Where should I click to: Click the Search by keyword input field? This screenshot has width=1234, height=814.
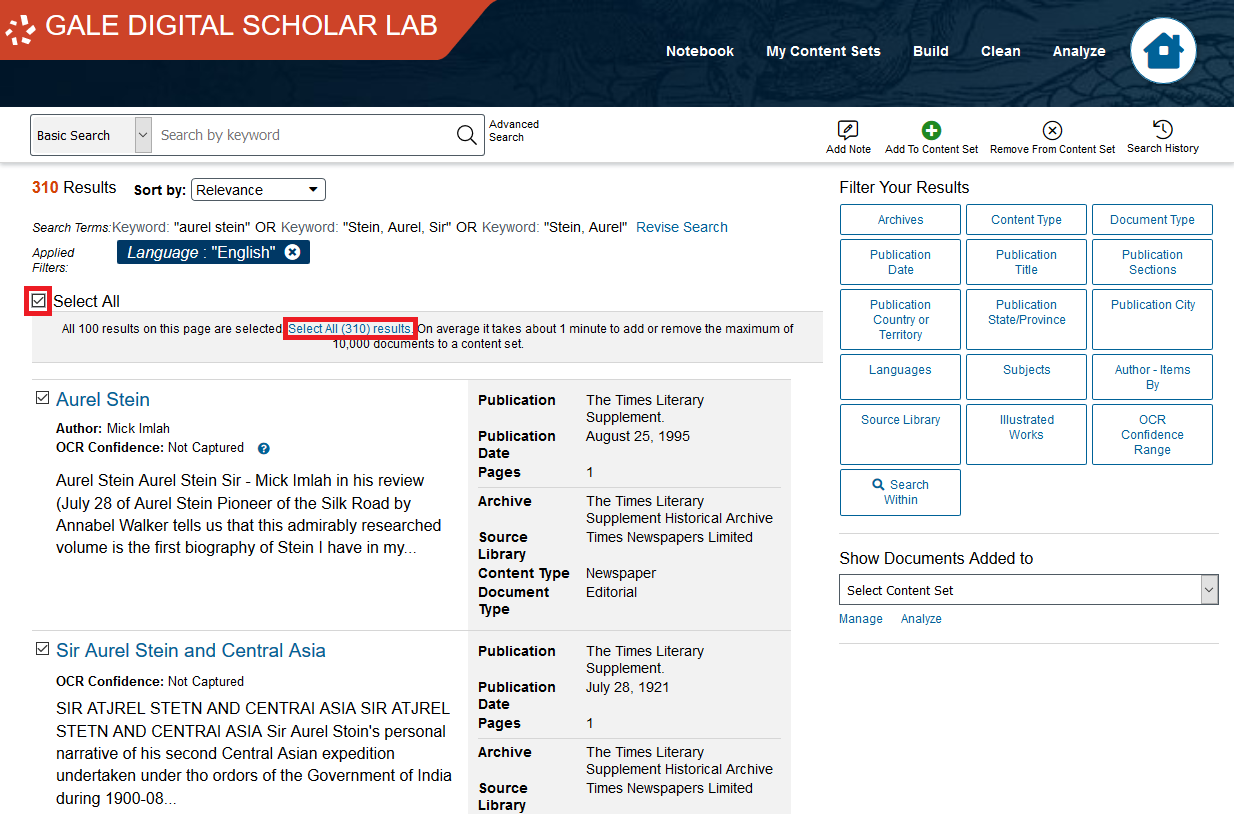pos(300,134)
